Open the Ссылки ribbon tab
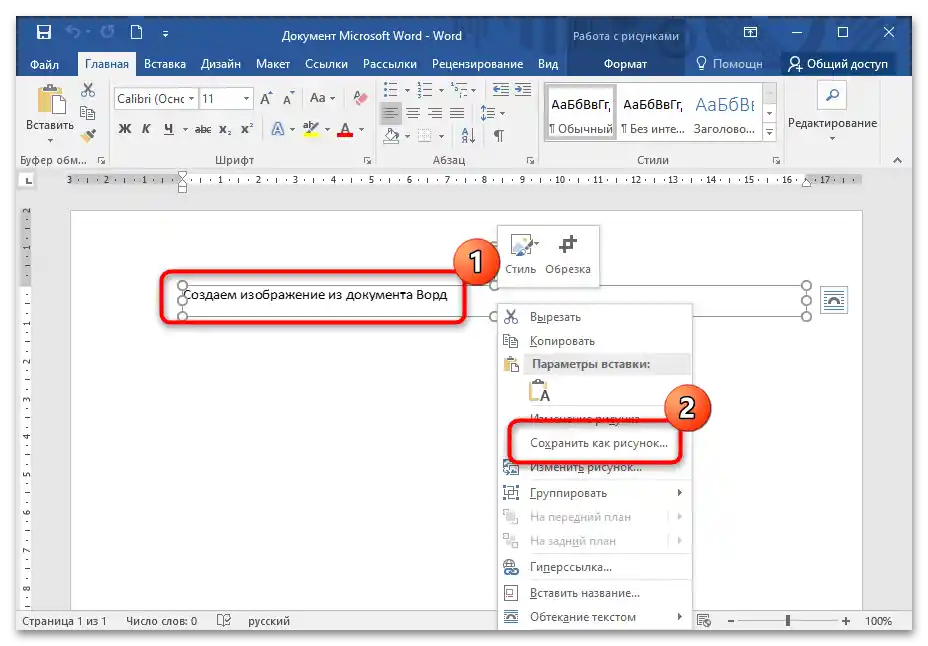The image size is (928, 646). (x=326, y=64)
